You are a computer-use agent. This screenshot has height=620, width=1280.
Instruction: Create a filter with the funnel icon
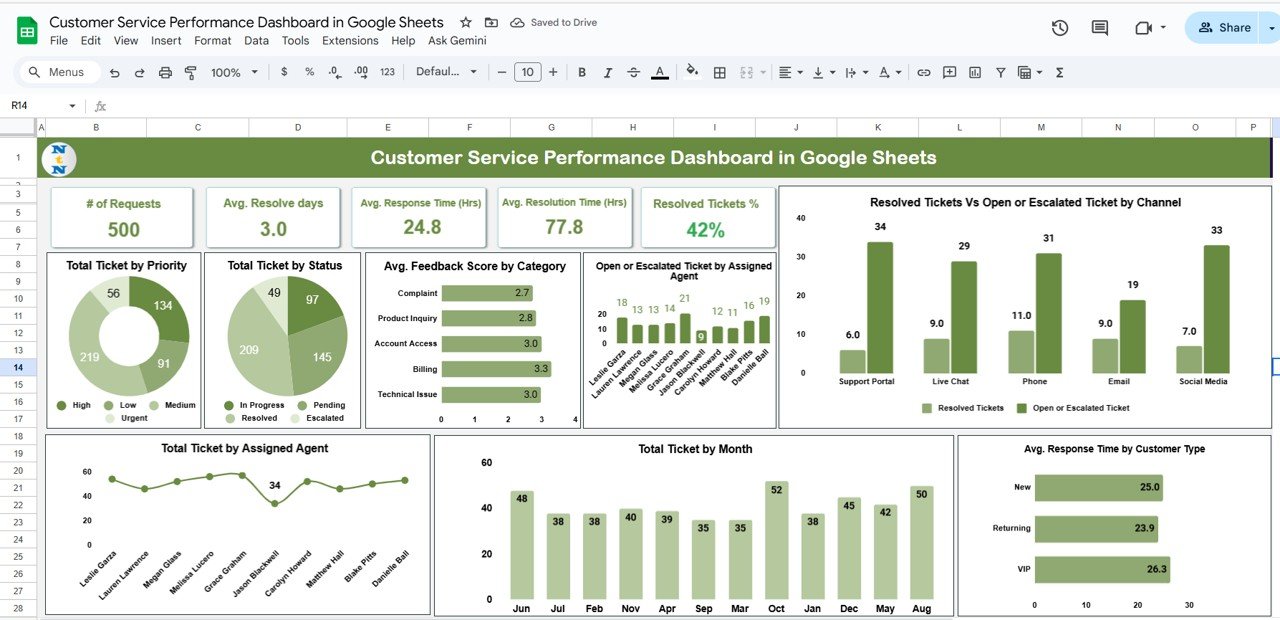(999, 72)
